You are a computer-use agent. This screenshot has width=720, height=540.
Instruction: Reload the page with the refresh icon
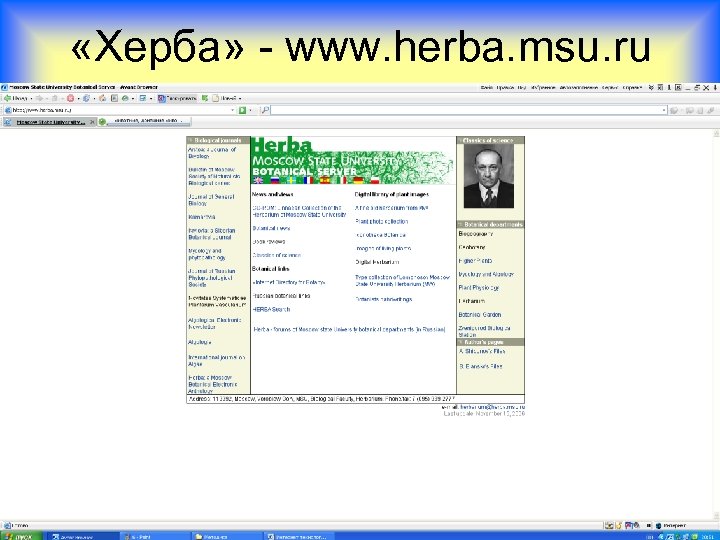(x=86, y=98)
